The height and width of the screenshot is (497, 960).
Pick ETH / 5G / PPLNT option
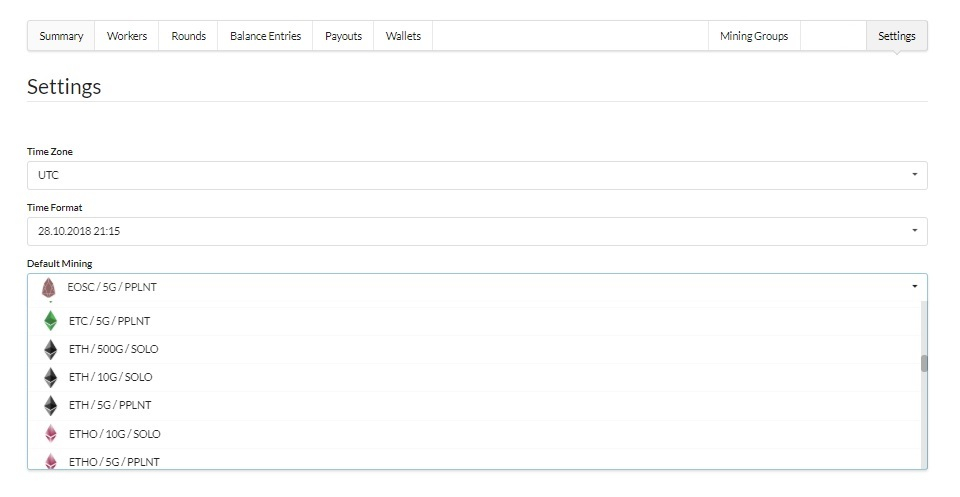pyautogui.click(x=474, y=406)
